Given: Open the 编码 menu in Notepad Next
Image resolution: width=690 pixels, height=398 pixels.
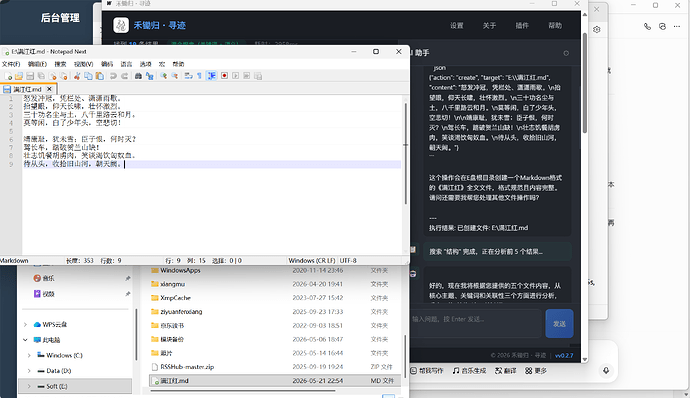Looking at the screenshot, I should tap(107, 64).
